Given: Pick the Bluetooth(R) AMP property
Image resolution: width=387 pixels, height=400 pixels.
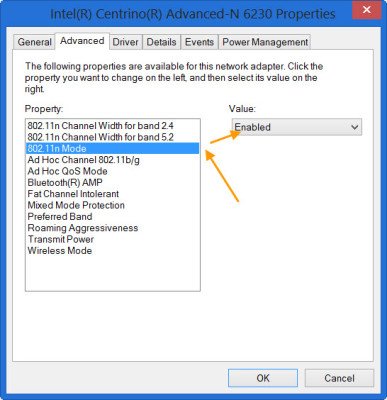Looking at the screenshot, I should [113, 182].
